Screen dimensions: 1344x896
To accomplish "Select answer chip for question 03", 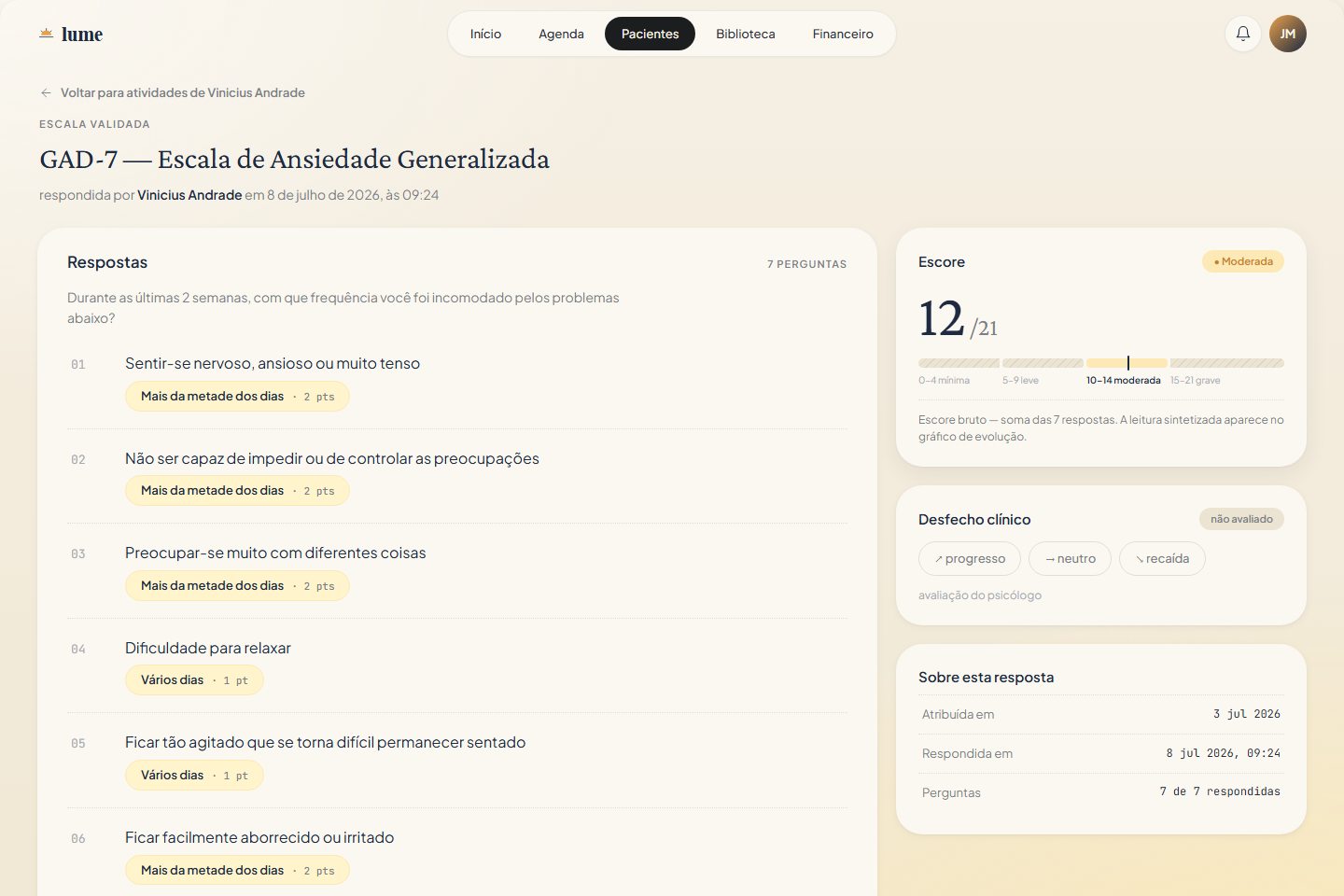I will pos(237,585).
